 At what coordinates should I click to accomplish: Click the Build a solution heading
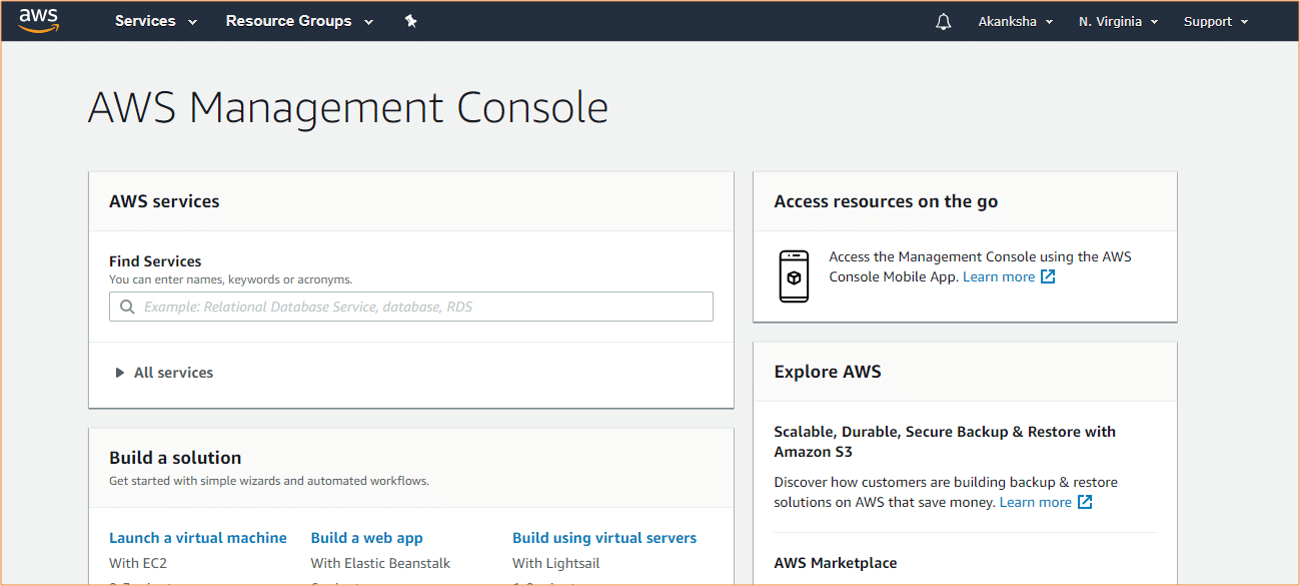175,458
